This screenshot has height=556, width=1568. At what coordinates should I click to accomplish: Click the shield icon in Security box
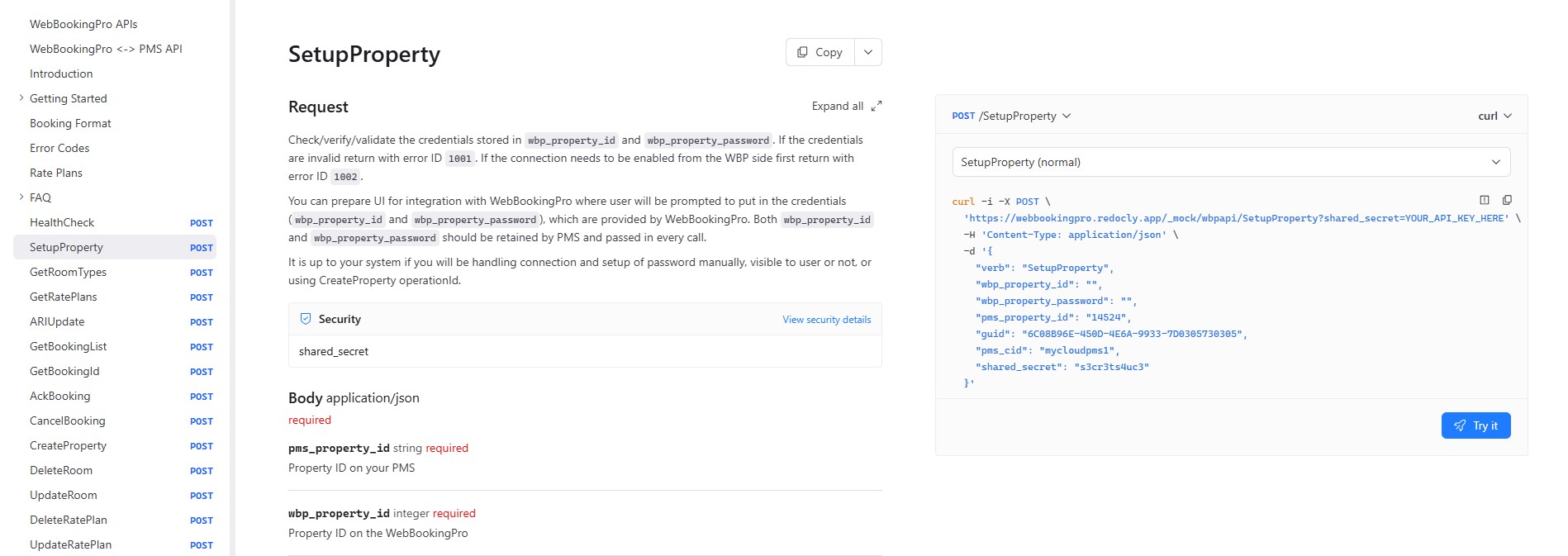[x=306, y=319]
